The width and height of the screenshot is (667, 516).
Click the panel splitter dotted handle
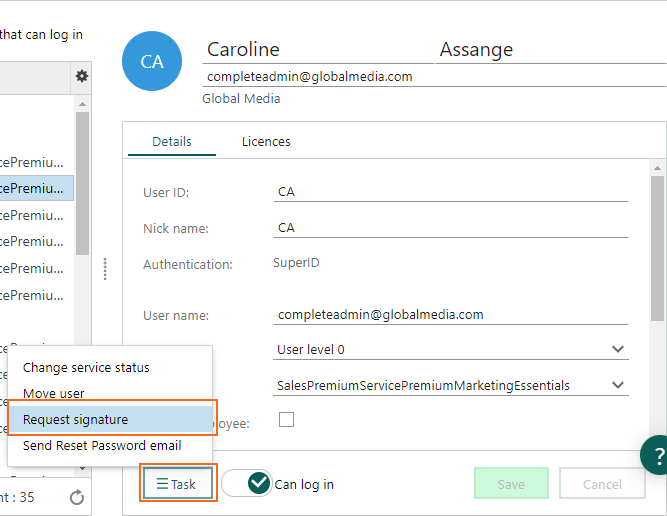coord(105,269)
